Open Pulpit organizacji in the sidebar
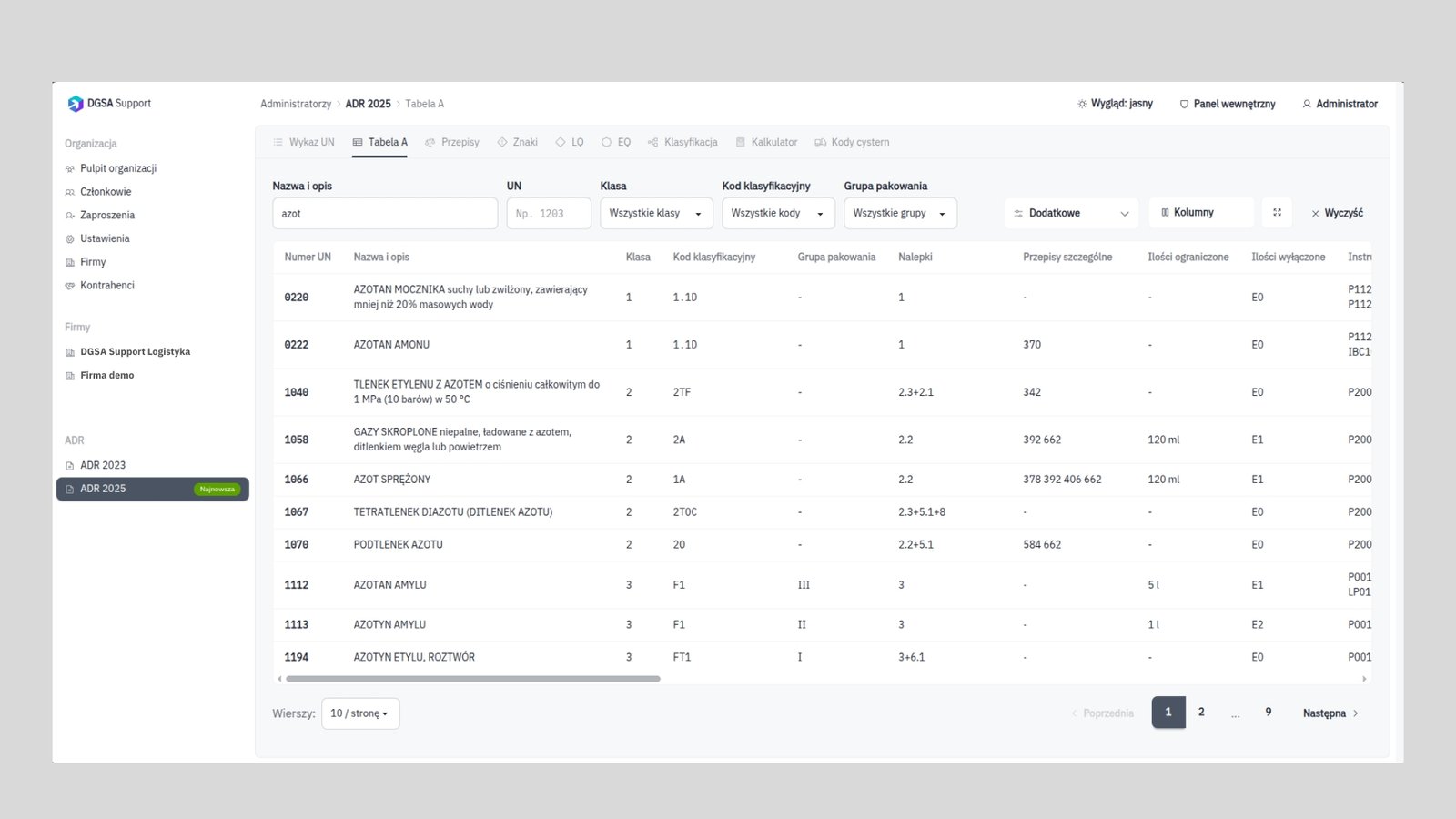The image size is (1456, 819). pos(111,168)
